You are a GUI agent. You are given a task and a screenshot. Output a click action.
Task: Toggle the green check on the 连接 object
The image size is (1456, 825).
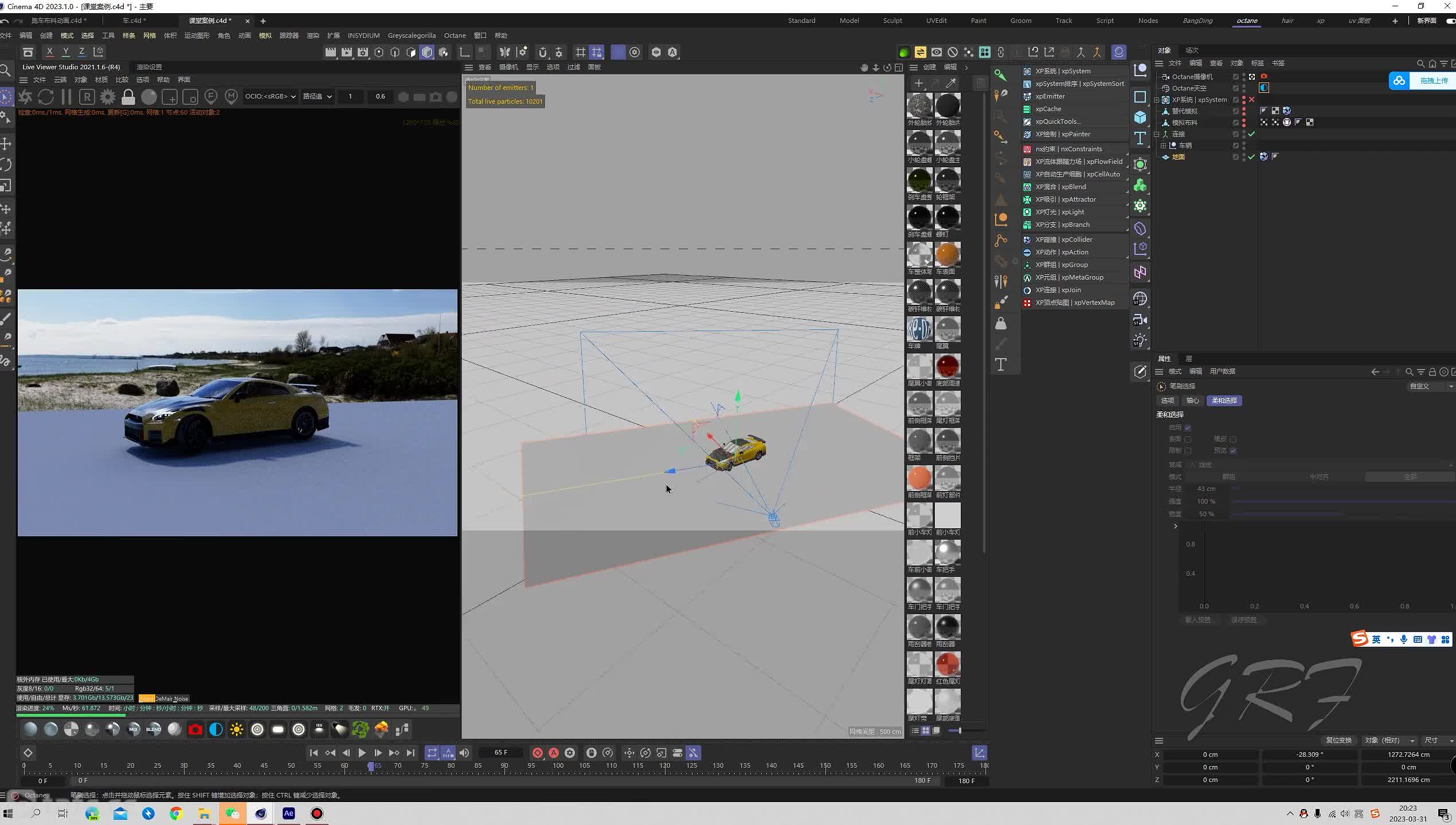click(x=1252, y=134)
